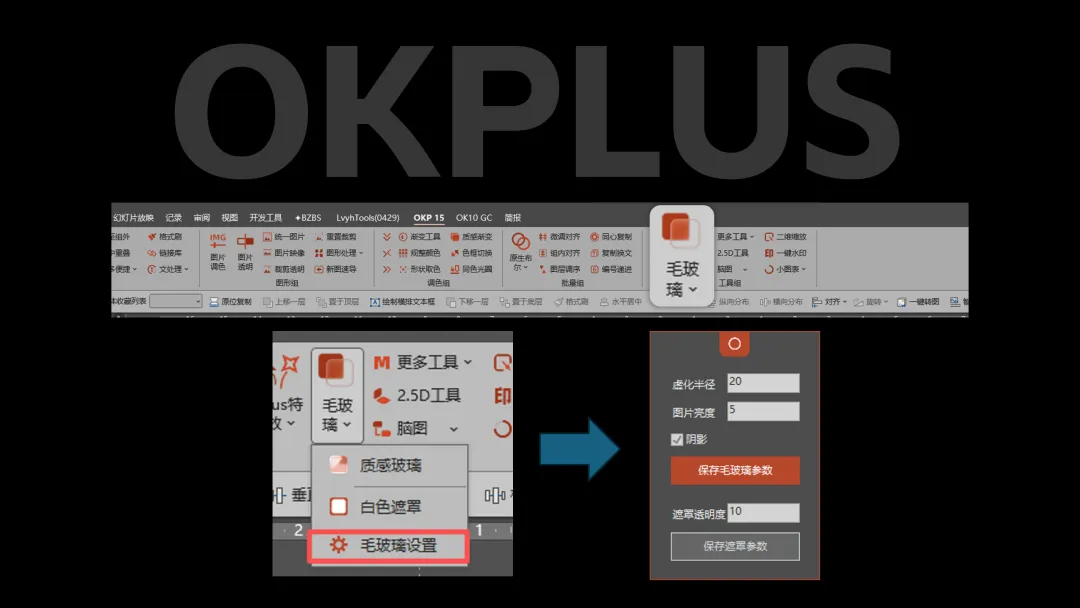The width and height of the screenshot is (1080, 608).
Task: Click 规整颜色 in the ribbon
Action: (x=419, y=253)
